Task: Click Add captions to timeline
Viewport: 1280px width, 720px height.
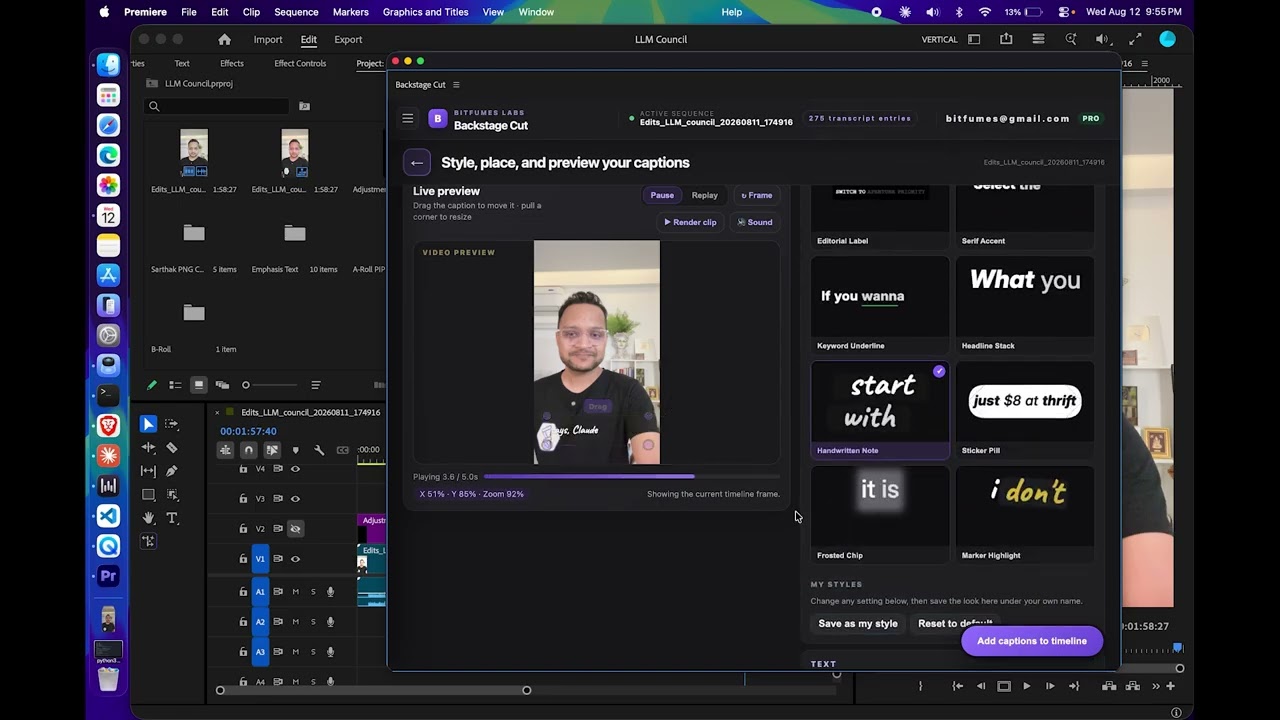Action: click(x=1032, y=641)
